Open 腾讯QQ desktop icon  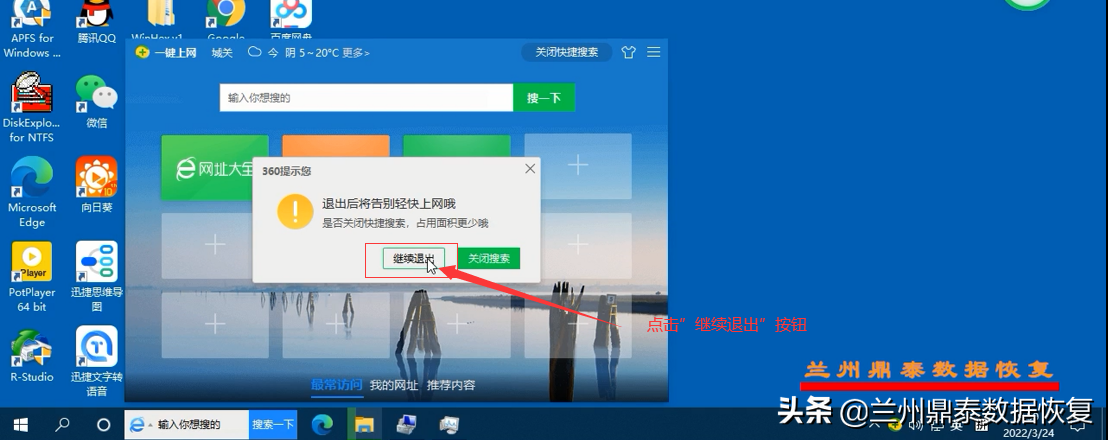(97, 22)
